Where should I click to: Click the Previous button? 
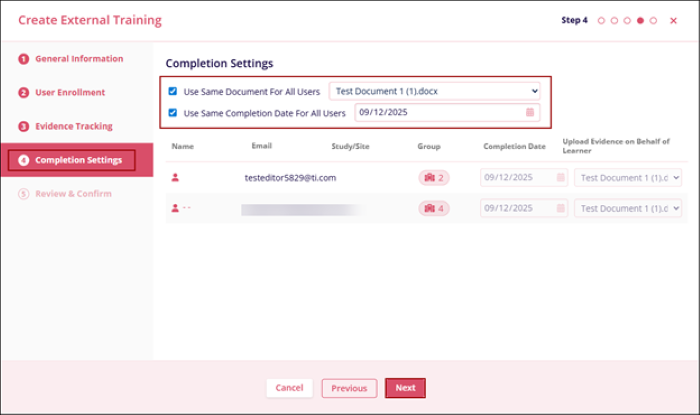tap(349, 388)
